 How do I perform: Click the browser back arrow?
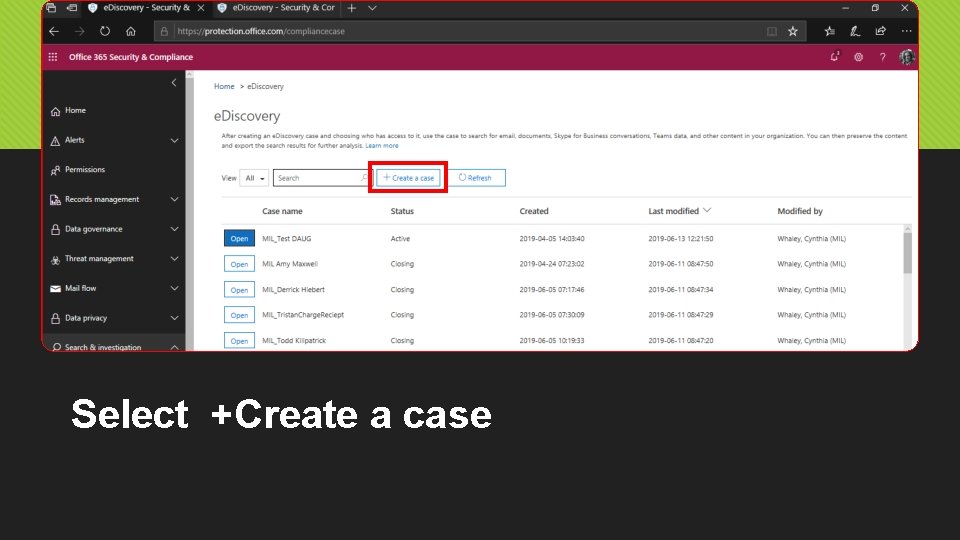click(x=54, y=31)
